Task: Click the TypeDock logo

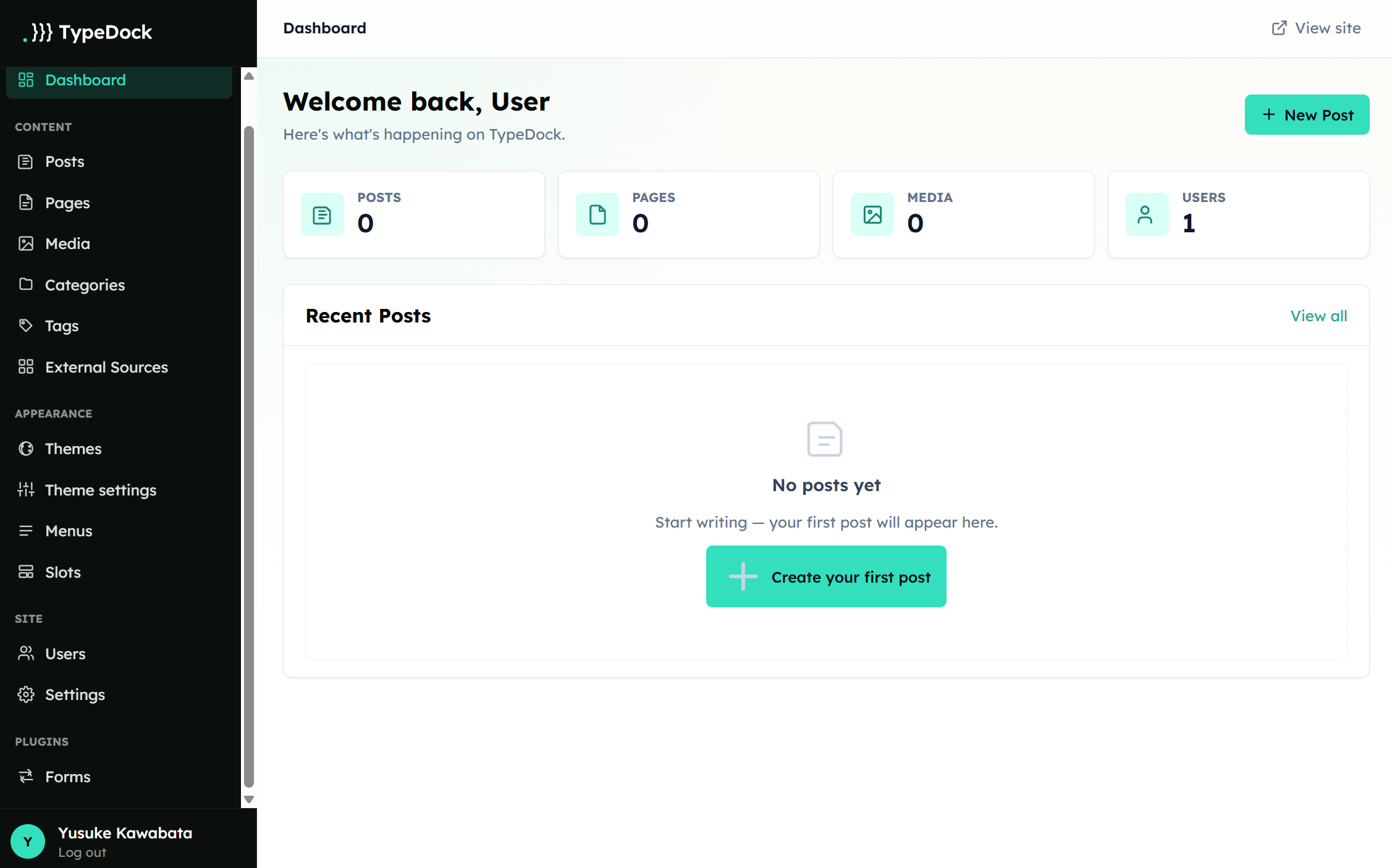Action: pyautogui.click(x=87, y=32)
